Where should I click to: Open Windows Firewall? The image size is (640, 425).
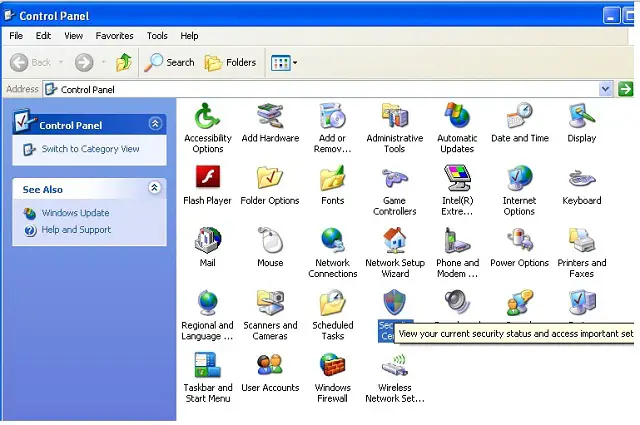(x=333, y=378)
